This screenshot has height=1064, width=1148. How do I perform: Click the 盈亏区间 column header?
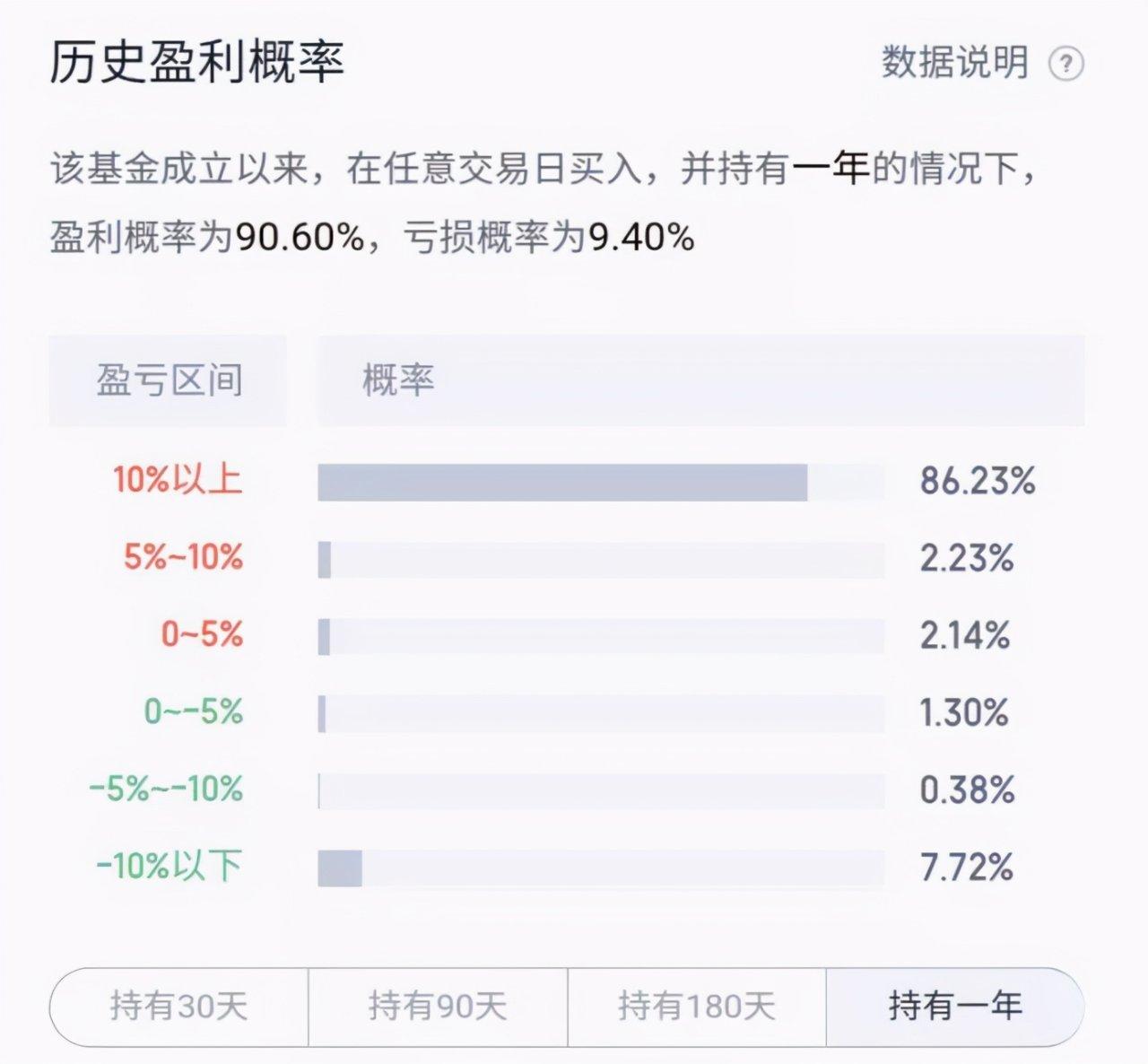coord(169,380)
